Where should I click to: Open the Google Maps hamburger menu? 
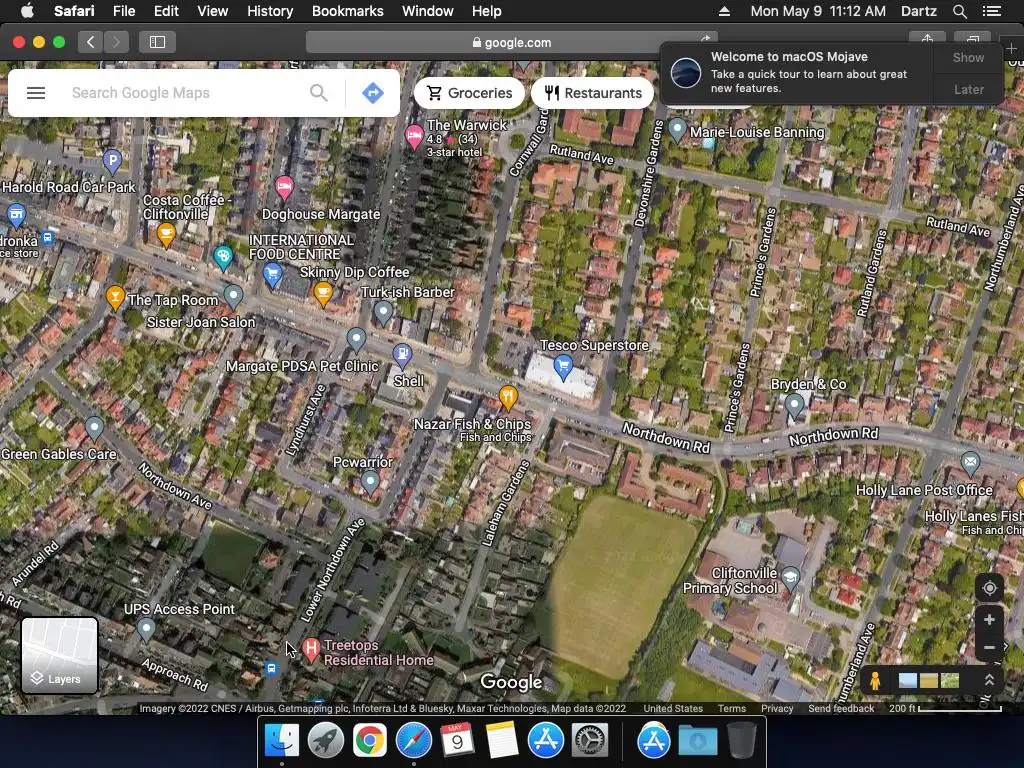[36, 93]
